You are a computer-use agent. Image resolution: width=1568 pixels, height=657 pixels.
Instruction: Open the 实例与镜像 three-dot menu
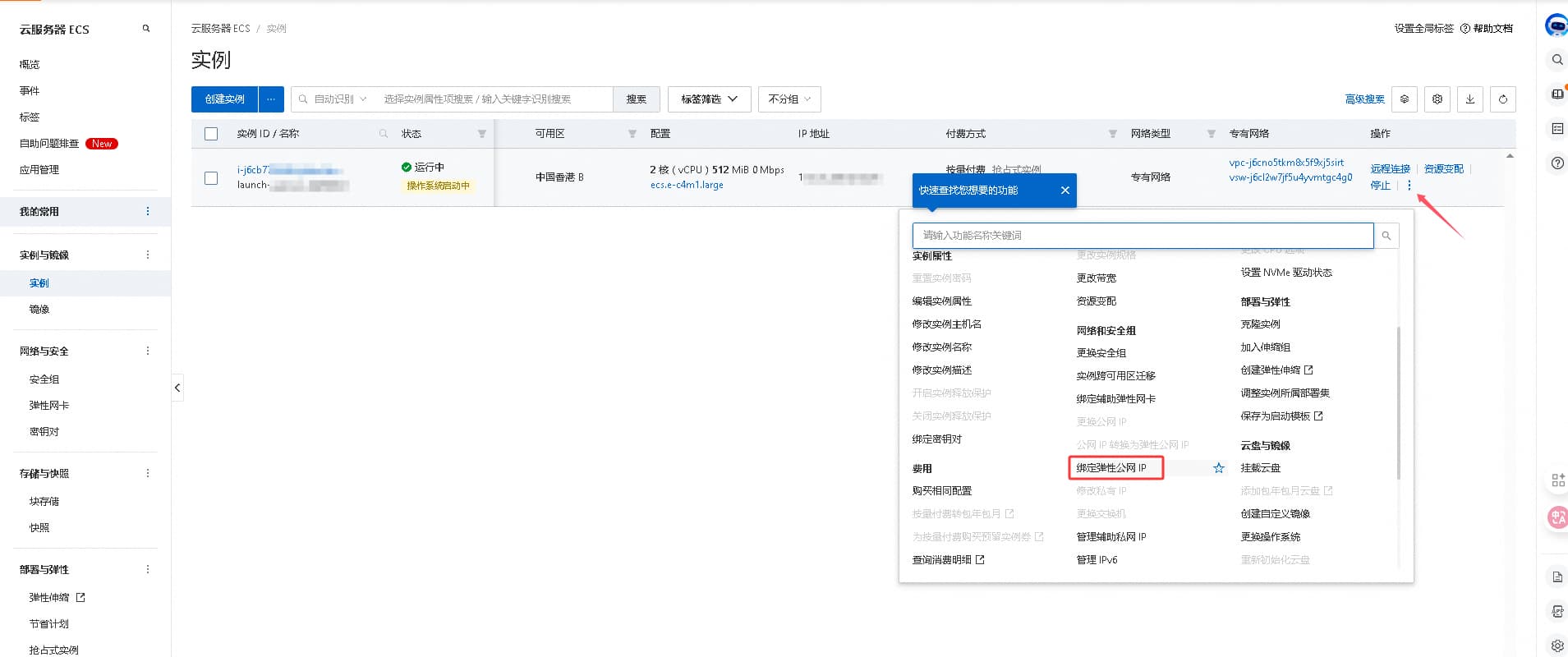click(x=148, y=255)
